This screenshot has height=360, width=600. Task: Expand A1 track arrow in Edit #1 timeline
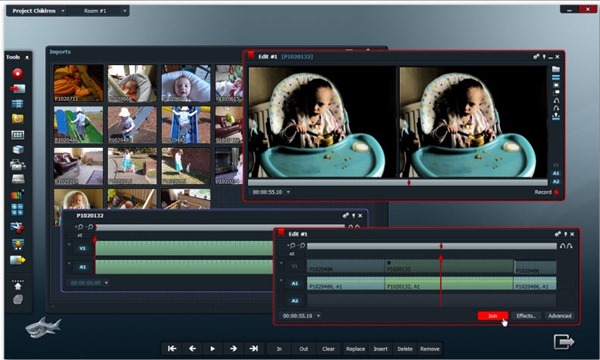tap(282, 280)
